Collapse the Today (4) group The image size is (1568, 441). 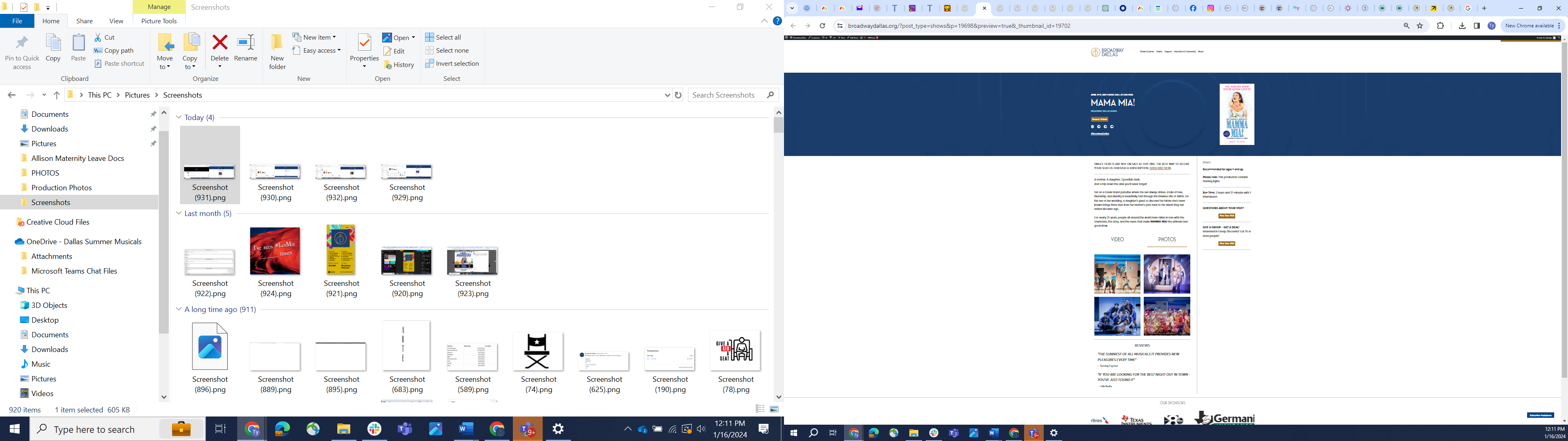pos(179,117)
